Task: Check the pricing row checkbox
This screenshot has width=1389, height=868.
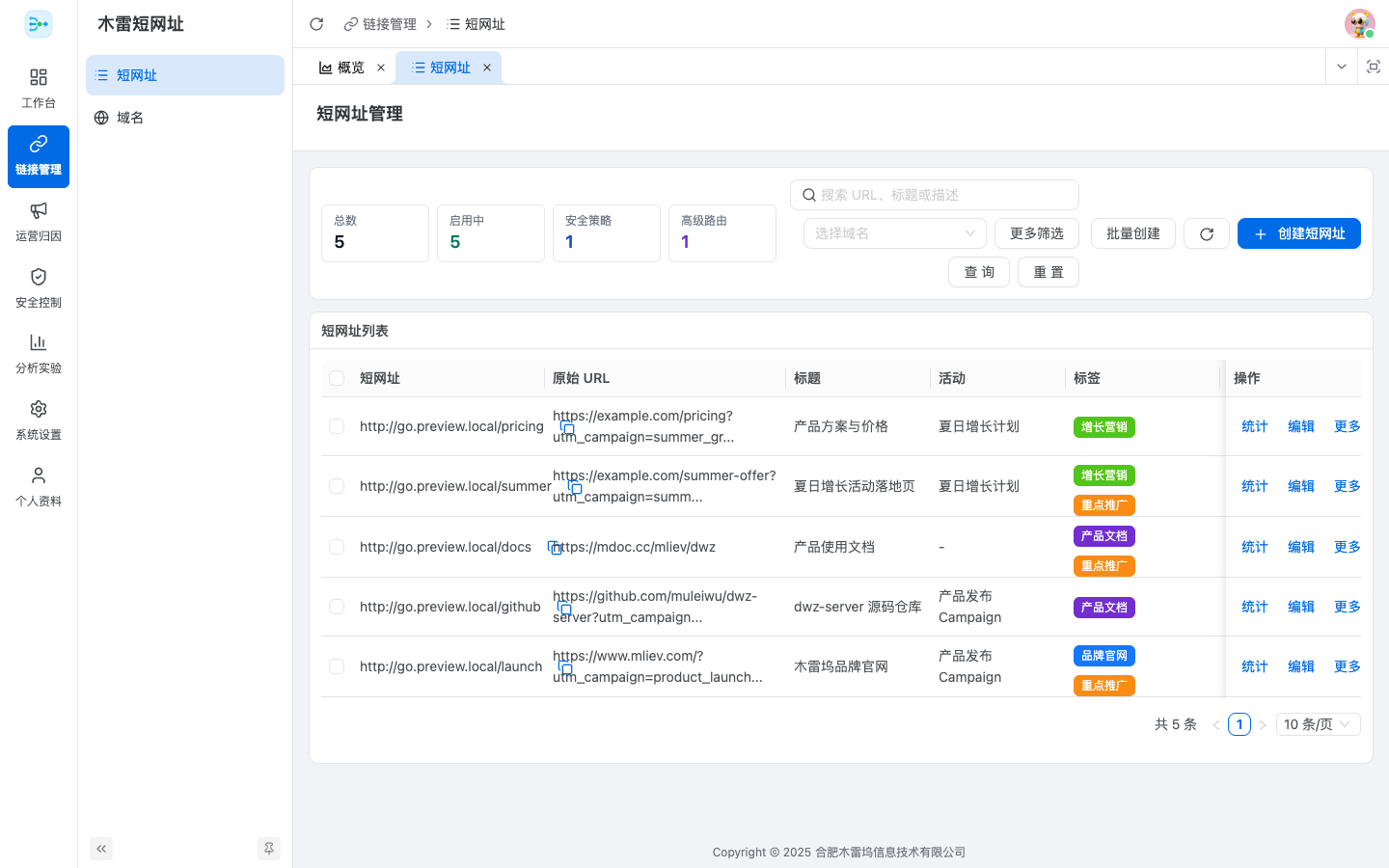Action: coord(337,426)
